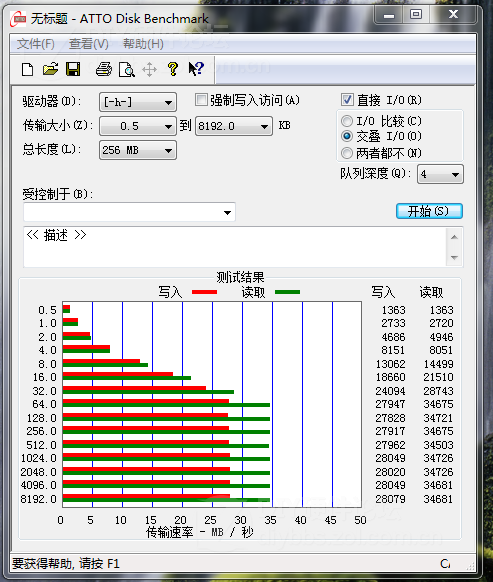
Task: Click description box scroll up arrow
Action: [454, 237]
